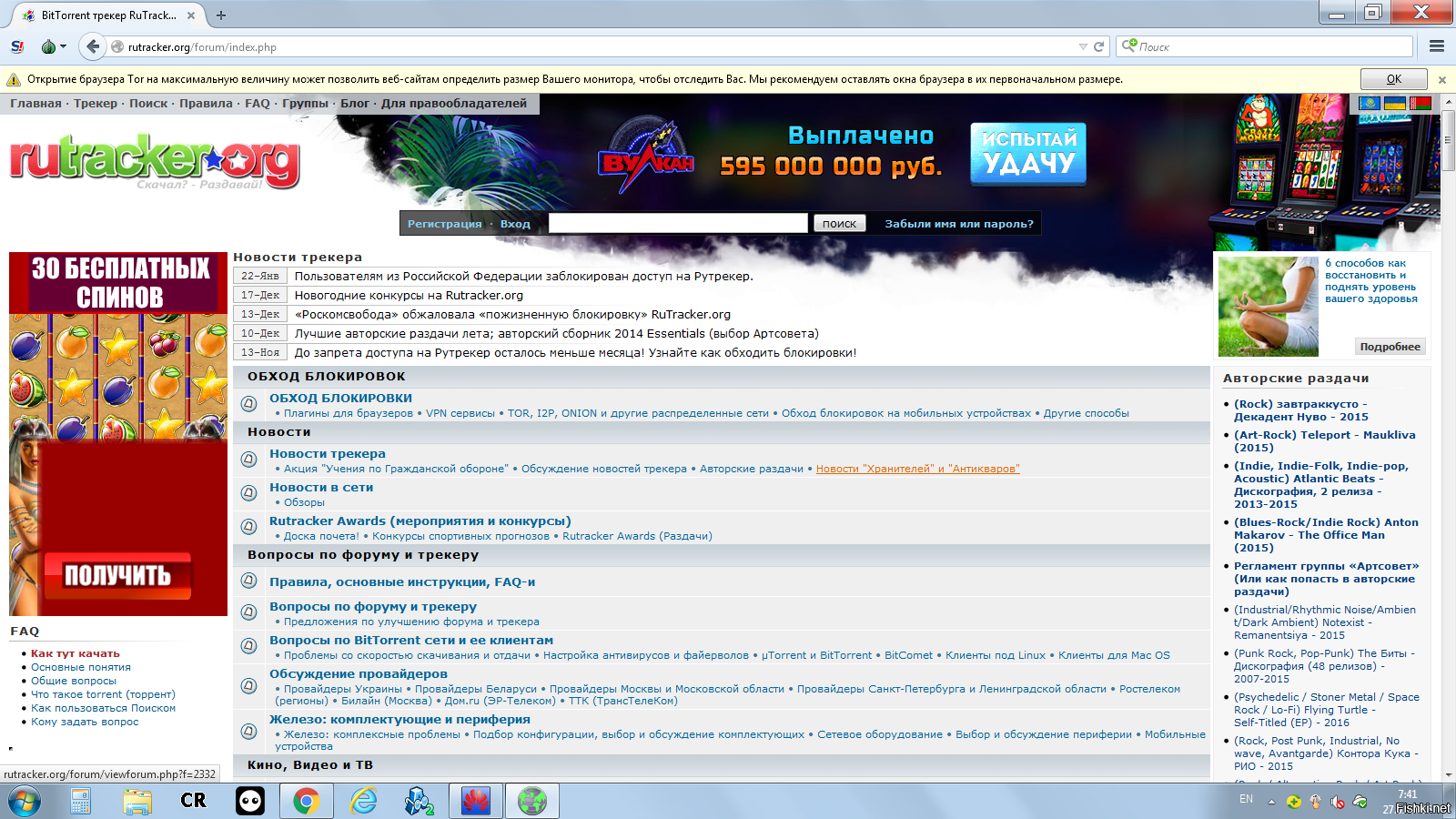Click the rutracker.org logo
The image size is (1456, 819).
(x=155, y=162)
